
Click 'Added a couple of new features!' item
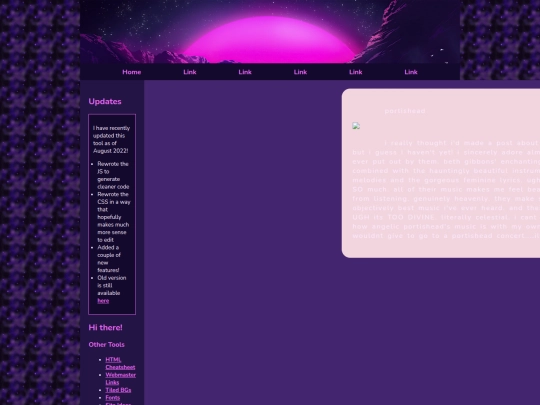109,259
